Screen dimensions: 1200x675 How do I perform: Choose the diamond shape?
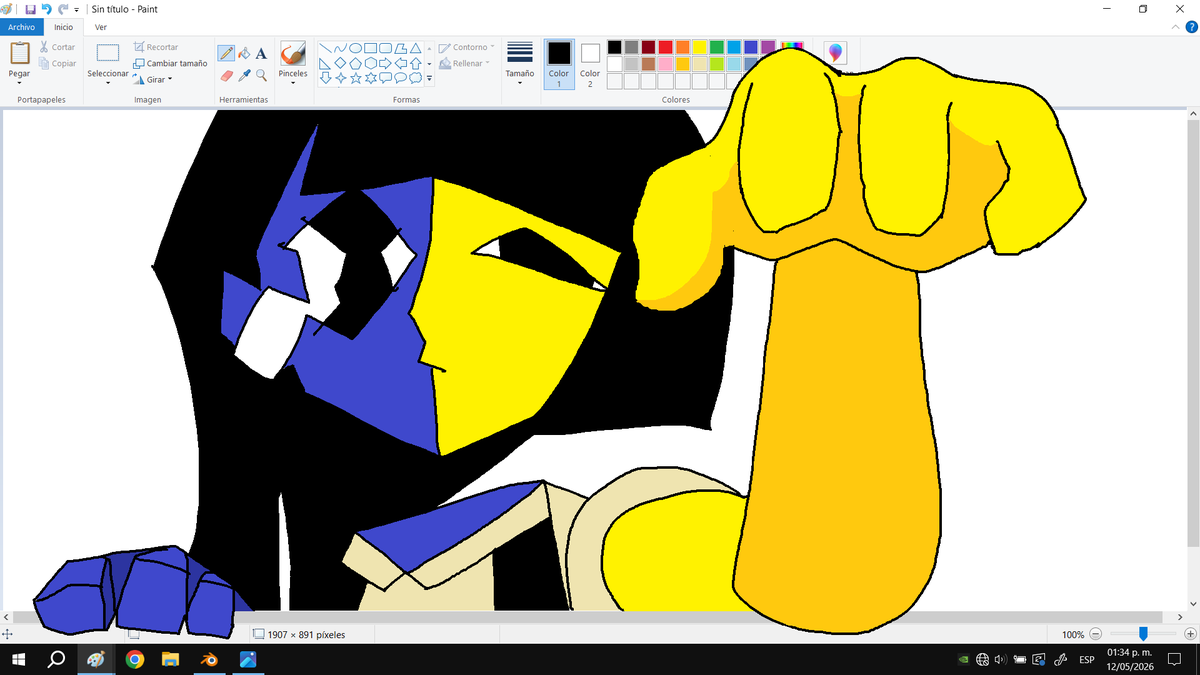click(340, 63)
